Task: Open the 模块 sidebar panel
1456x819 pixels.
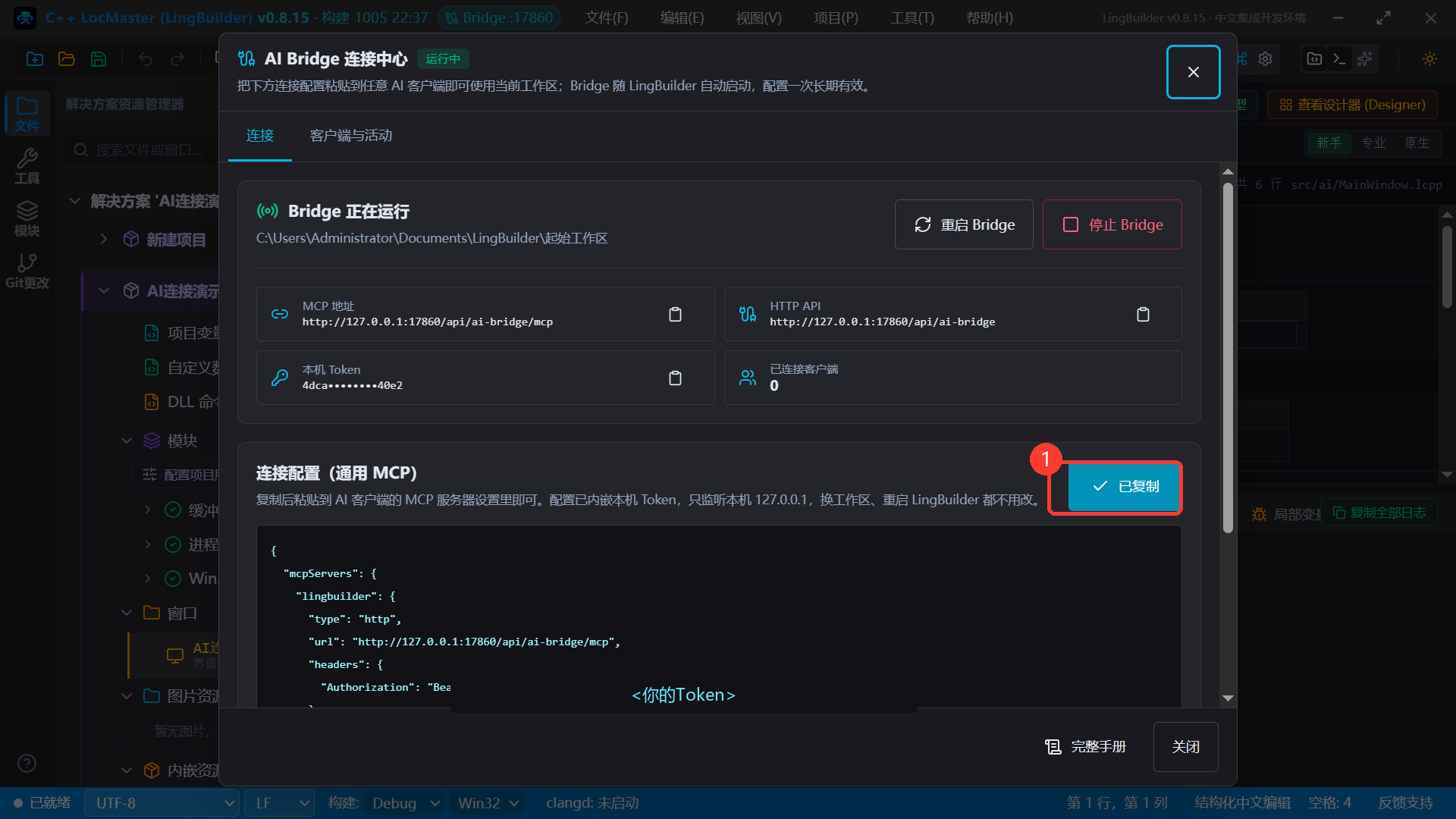Action: point(27,219)
